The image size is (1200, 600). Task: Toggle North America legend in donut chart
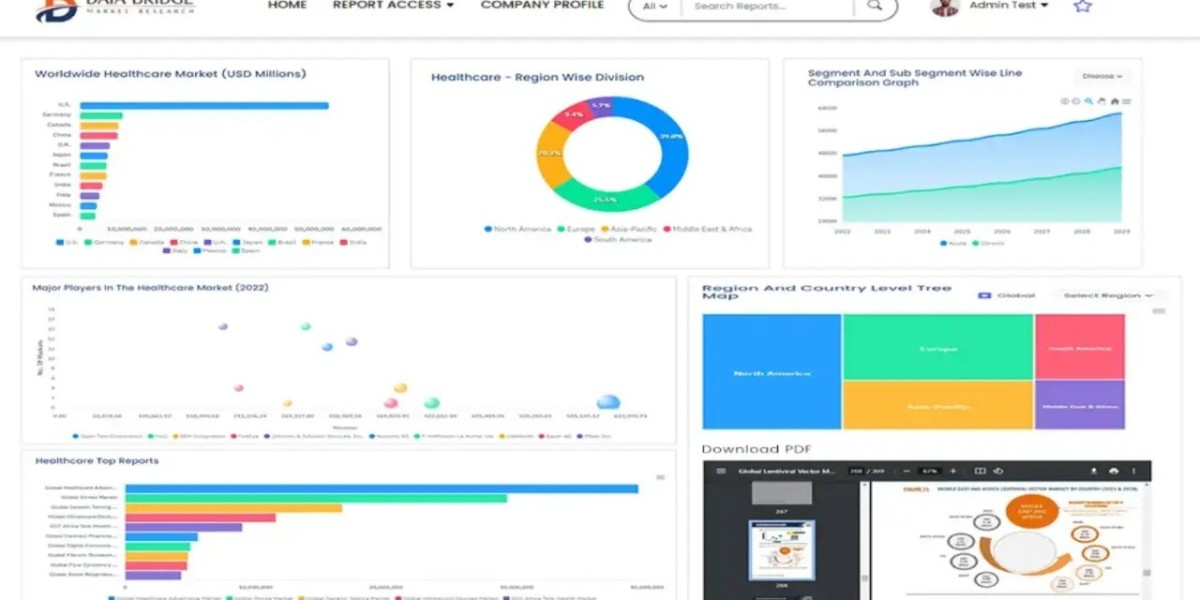click(518, 229)
